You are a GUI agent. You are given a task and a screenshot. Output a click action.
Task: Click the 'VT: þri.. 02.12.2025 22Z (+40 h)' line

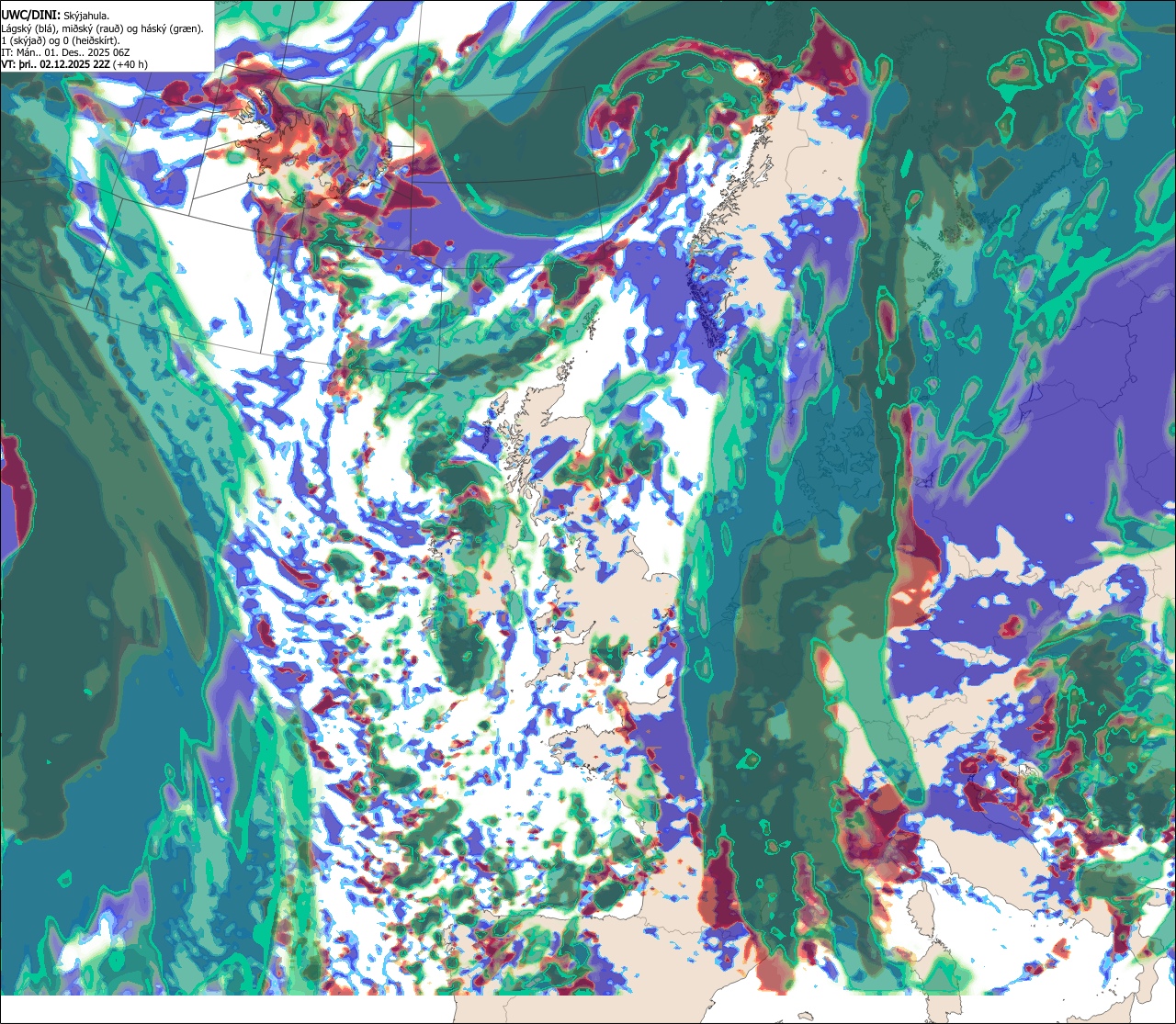[x=73, y=64]
